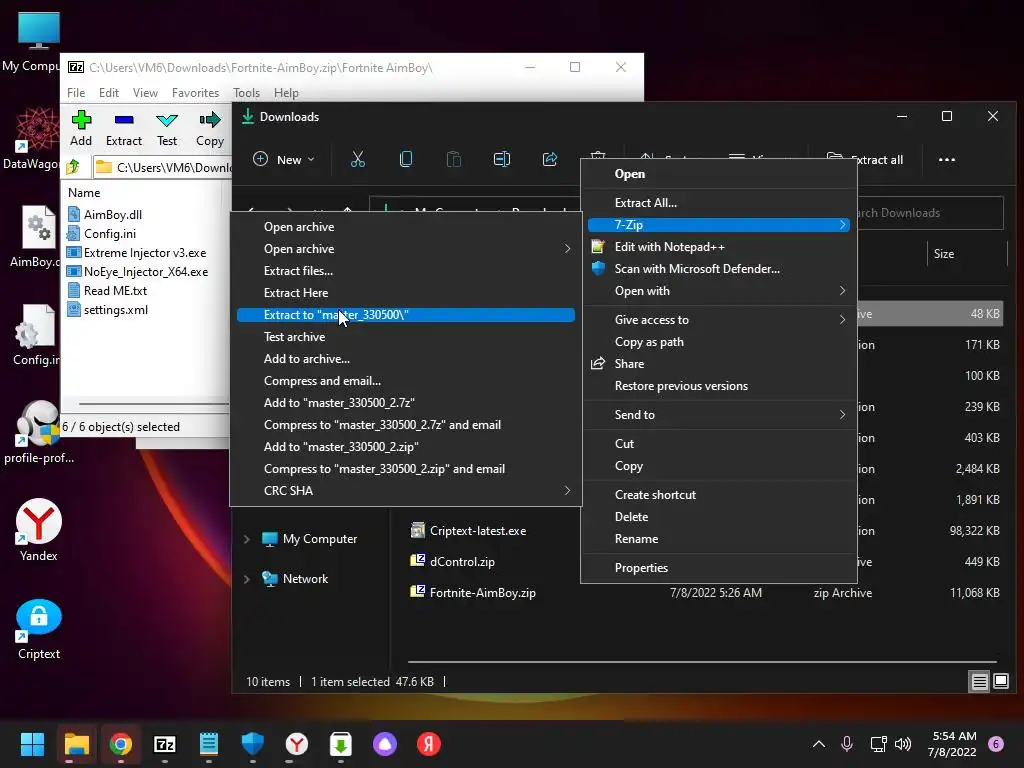Image resolution: width=1024 pixels, height=768 pixels.
Task: Click the Share icon in Downloads toolbar
Action: (x=550, y=159)
